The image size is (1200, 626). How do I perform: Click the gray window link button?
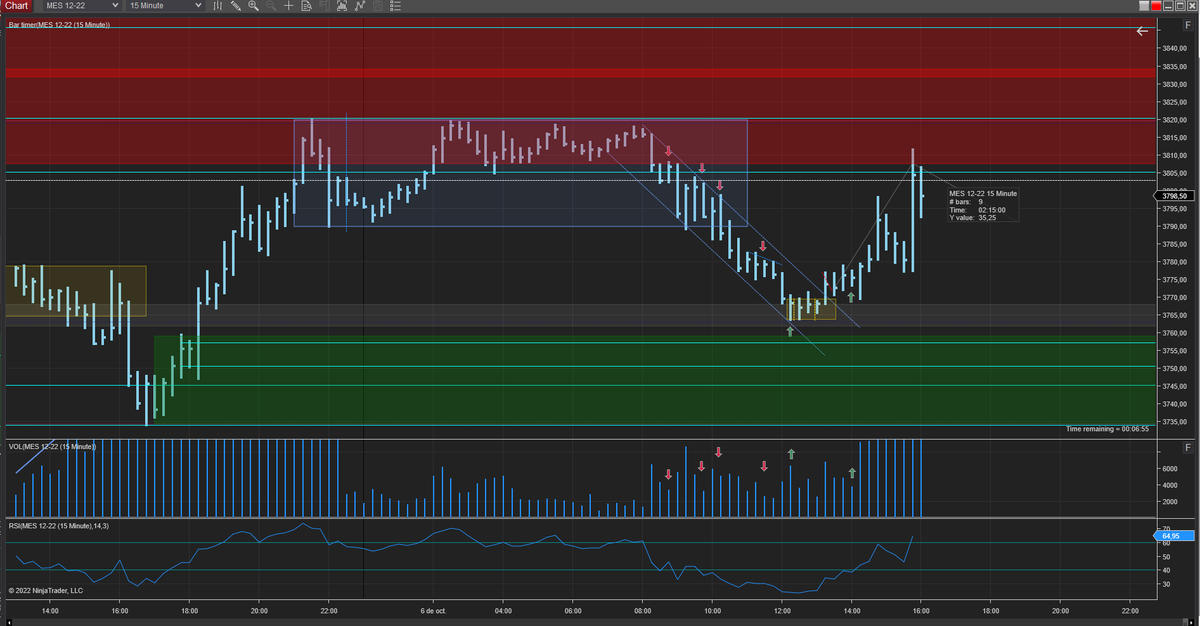coord(1144,6)
